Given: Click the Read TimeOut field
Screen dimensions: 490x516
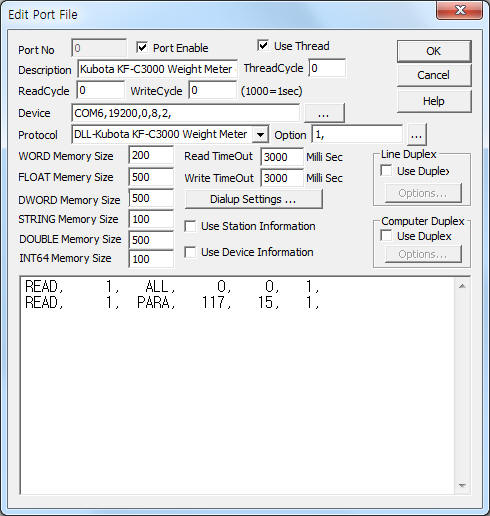Looking at the screenshot, I should [x=282, y=157].
